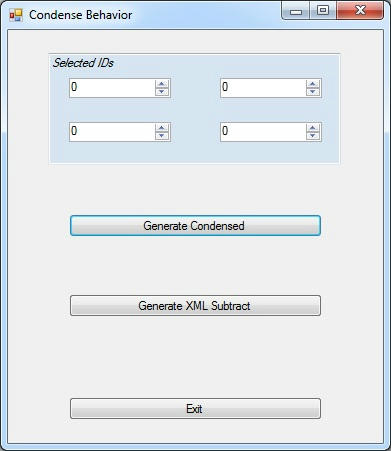Minimize the Condense Behavior window
This screenshot has height=451, width=391.
(x=296, y=11)
